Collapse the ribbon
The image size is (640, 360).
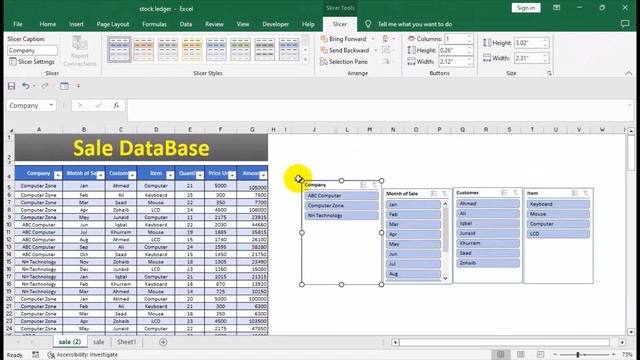(x=628, y=73)
